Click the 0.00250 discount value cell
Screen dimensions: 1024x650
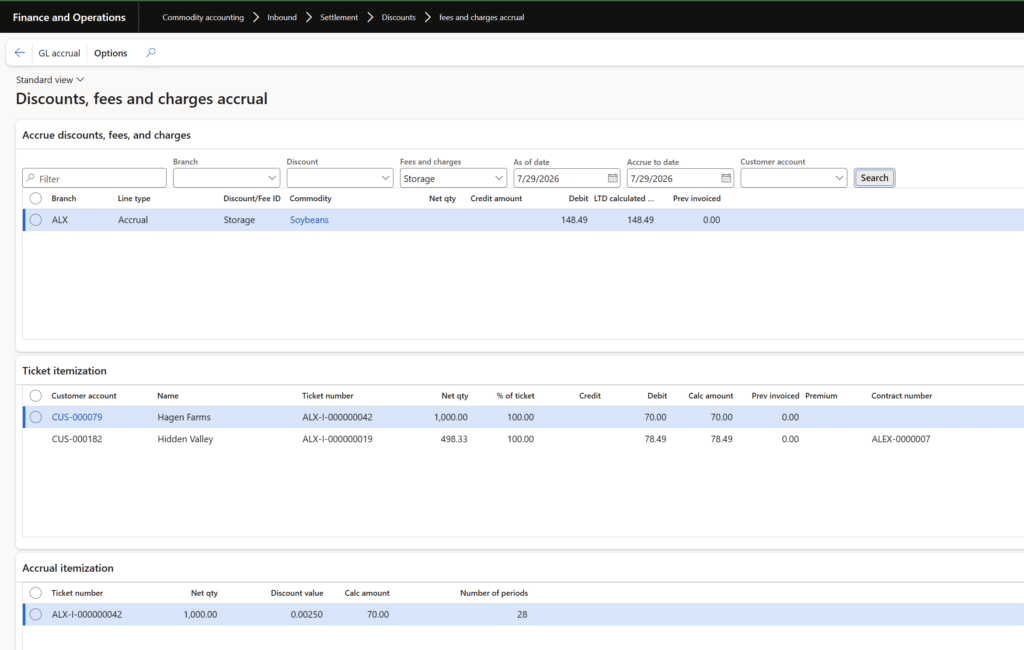click(x=307, y=614)
